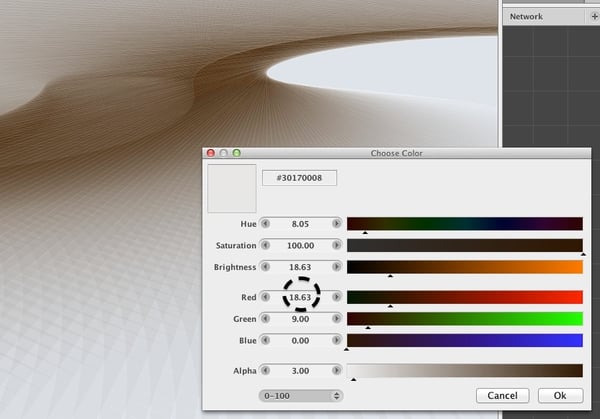Click the Brightness gradient slider bar
Image resolution: width=600 pixels, height=419 pixels.
pyautogui.click(x=465, y=267)
